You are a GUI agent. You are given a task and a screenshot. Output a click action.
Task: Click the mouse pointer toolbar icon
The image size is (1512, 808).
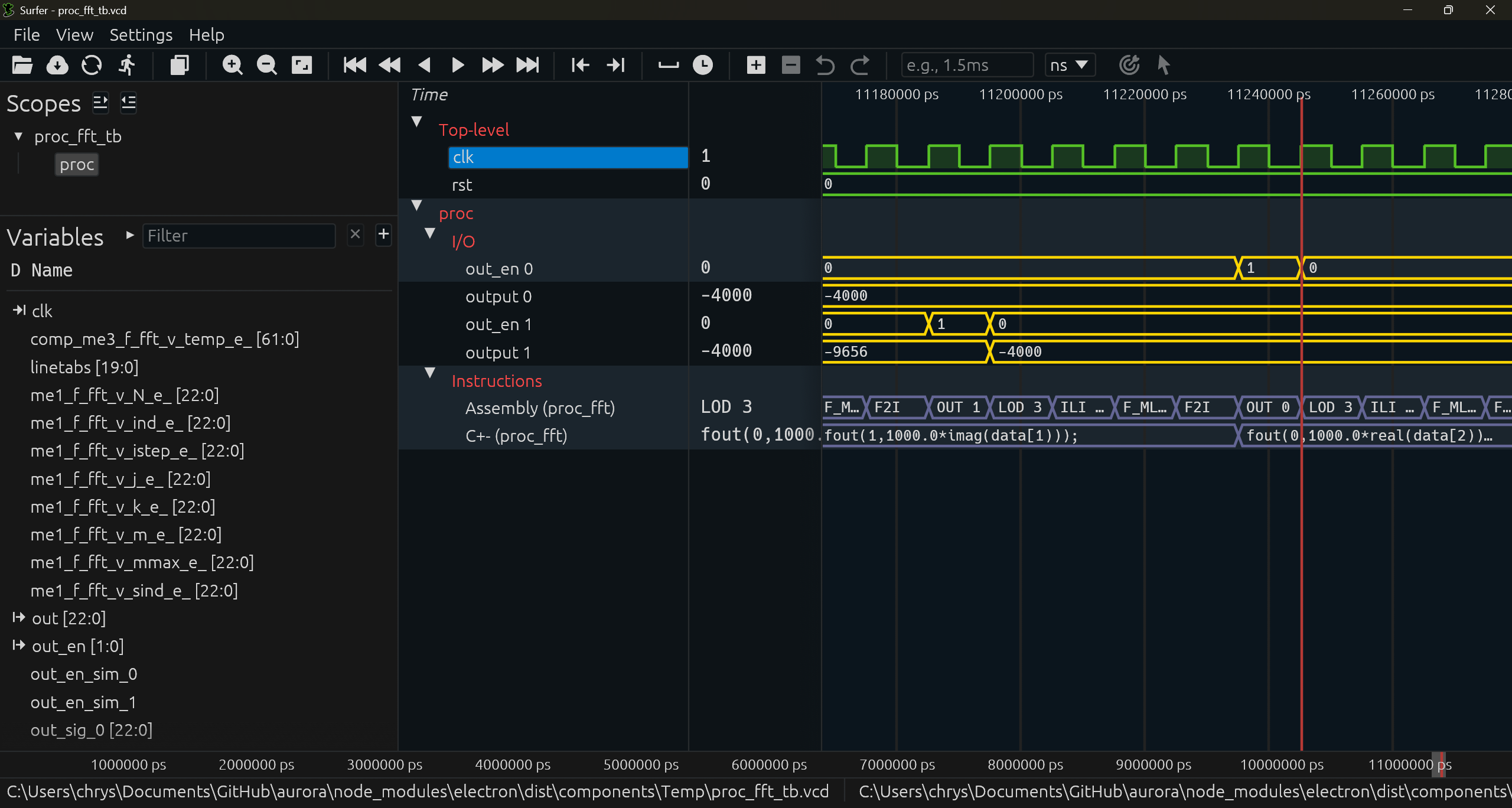click(1164, 65)
